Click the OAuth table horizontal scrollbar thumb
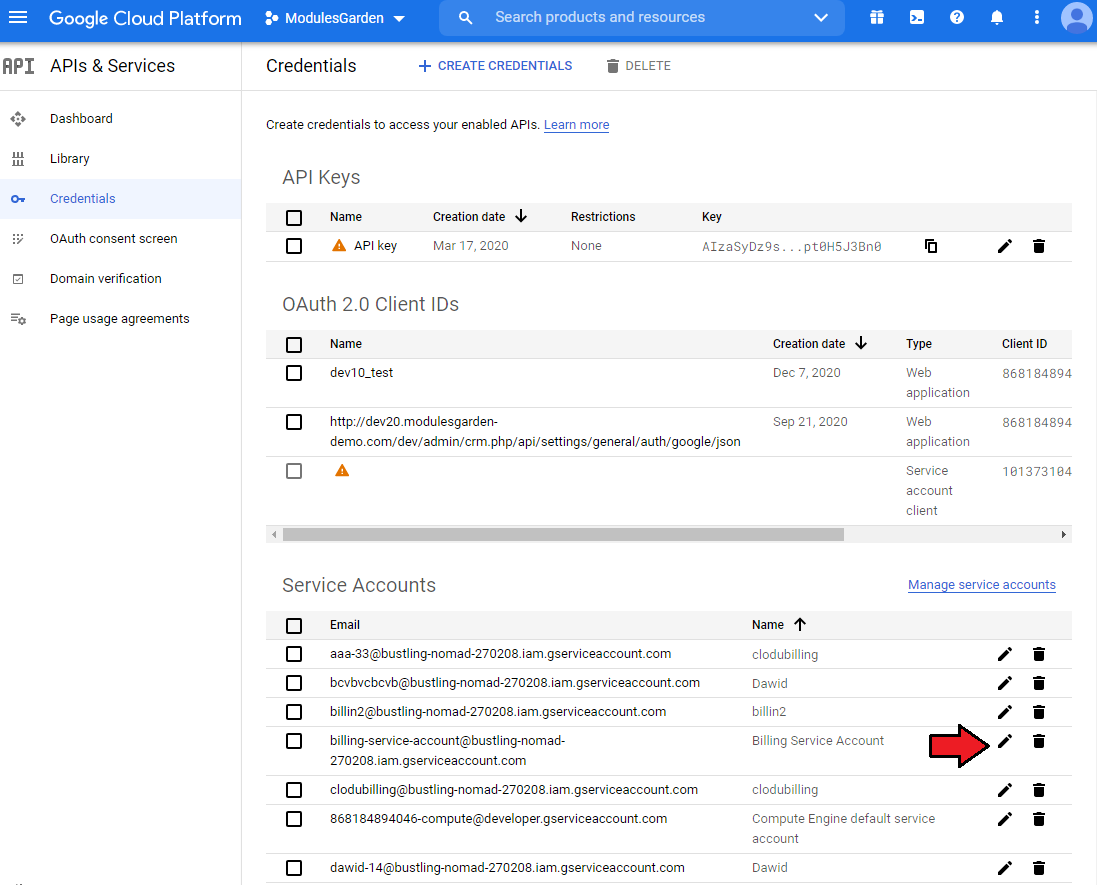The height and width of the screenshot is (885, 1097). tap(563, 534)
